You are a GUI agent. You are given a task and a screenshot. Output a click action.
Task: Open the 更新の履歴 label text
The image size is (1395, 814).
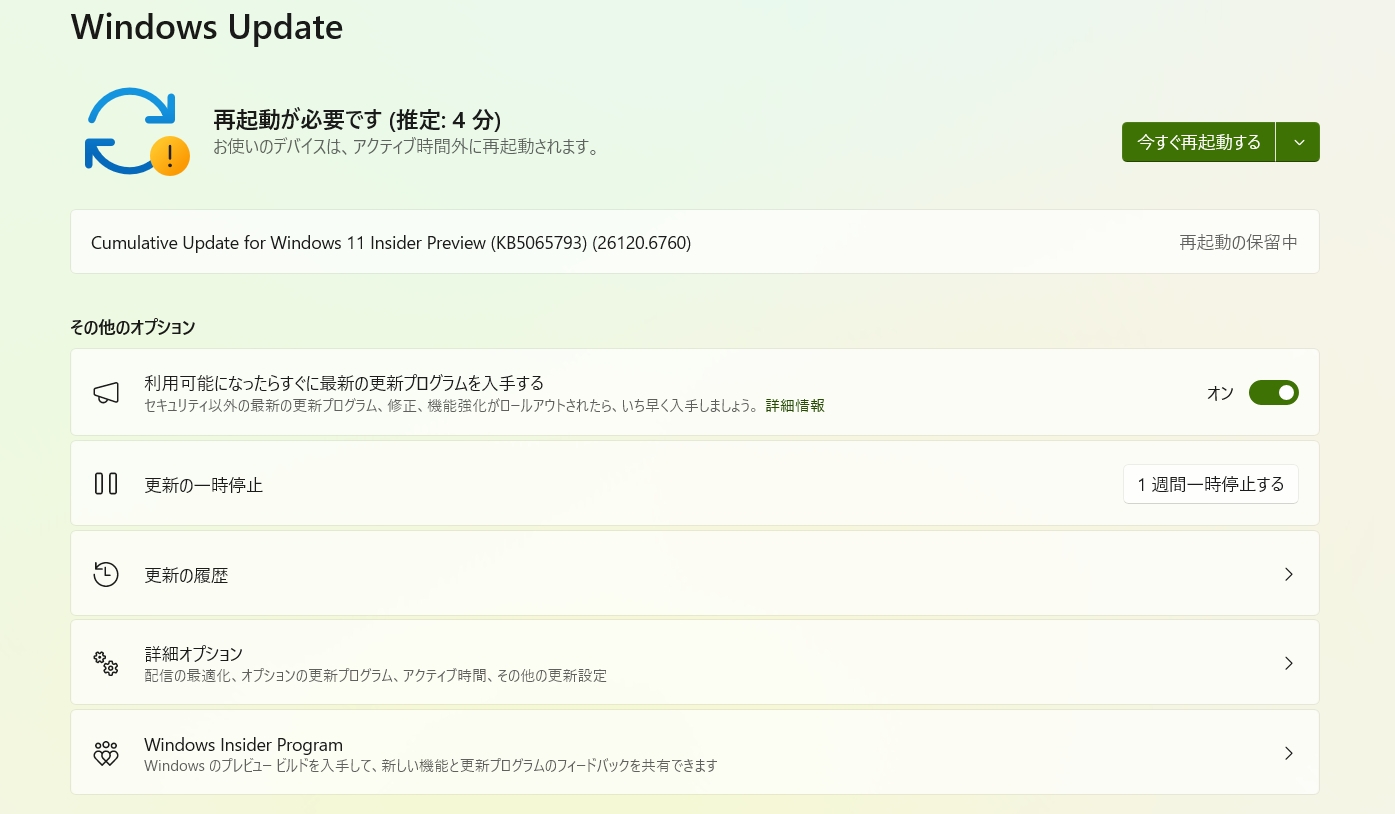[187, 575]
